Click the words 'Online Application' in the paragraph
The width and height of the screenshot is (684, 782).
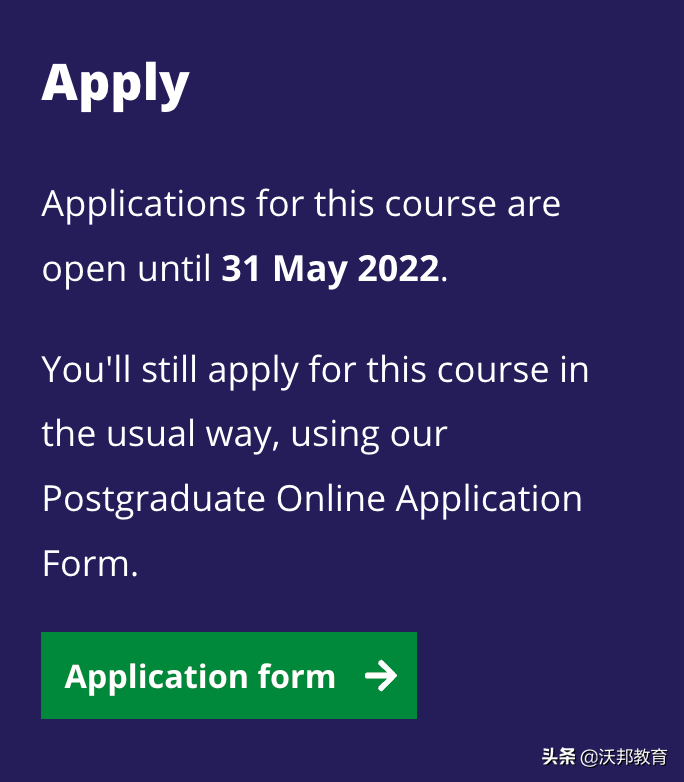(429, 498)
